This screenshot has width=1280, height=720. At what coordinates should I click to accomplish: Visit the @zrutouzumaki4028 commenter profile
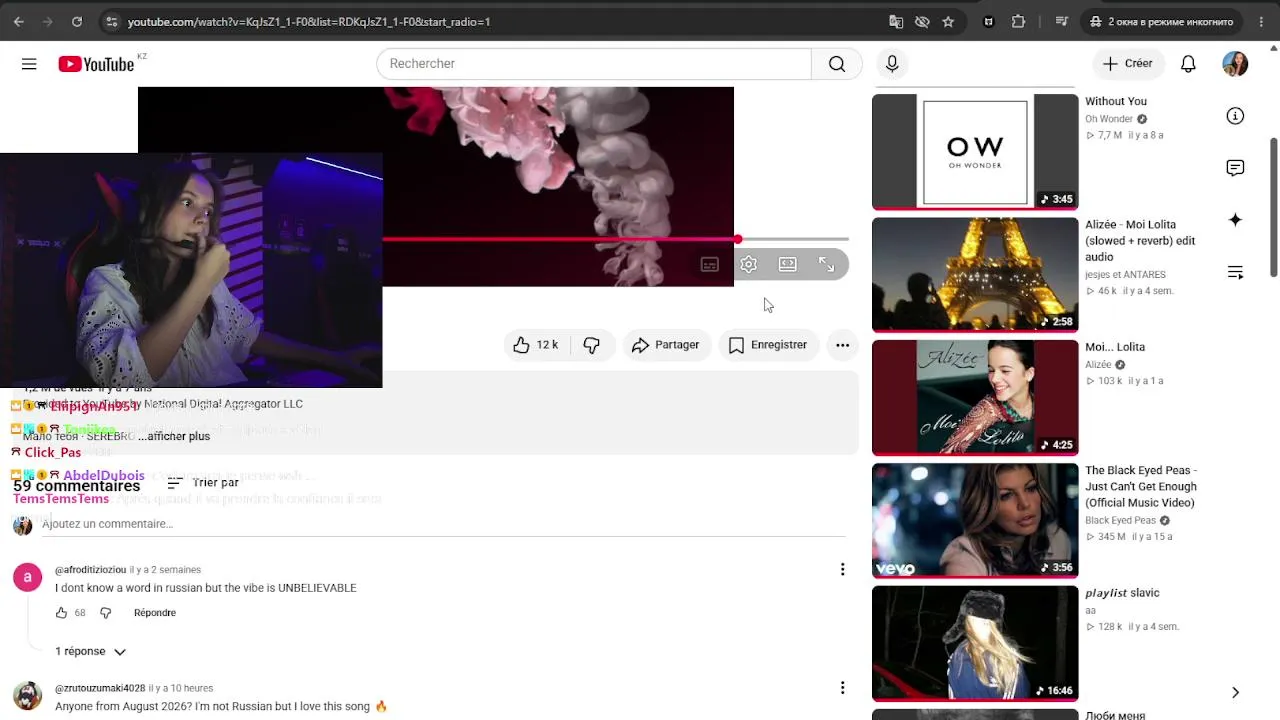pos(100,689)
